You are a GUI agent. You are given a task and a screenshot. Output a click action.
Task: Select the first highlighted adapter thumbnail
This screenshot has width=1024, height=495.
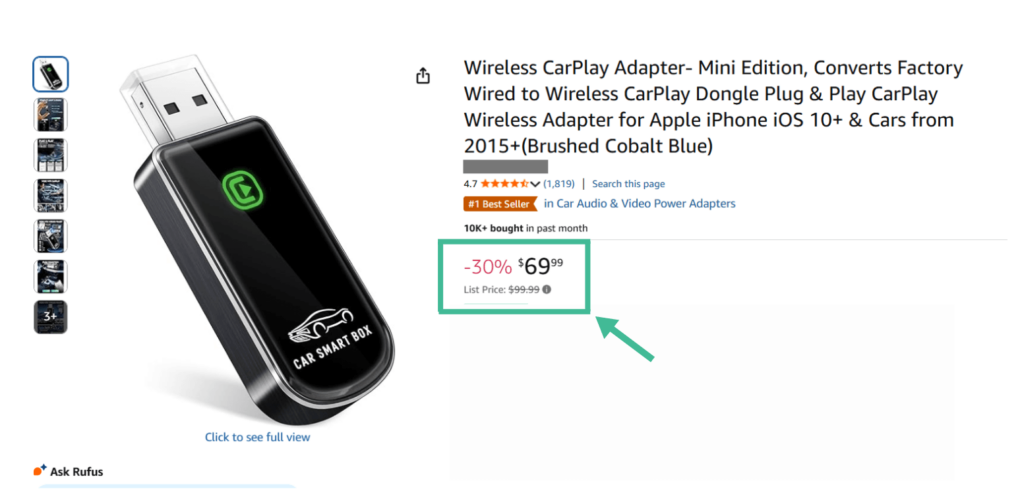[50, 74]
